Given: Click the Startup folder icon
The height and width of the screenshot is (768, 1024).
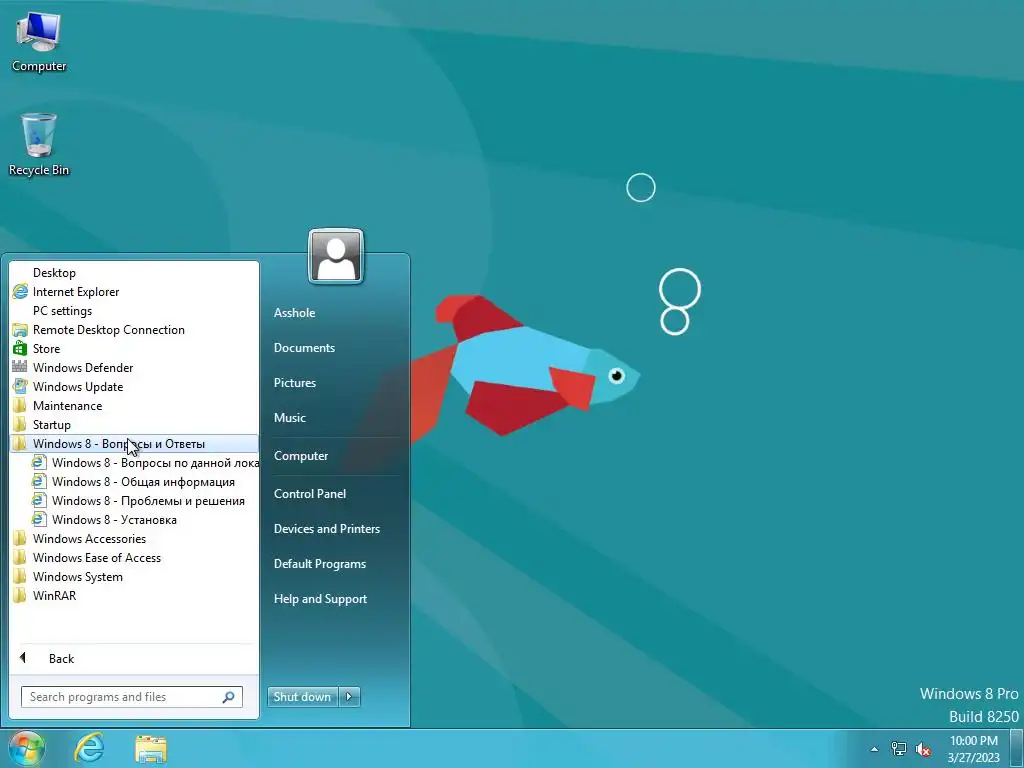Looking at the screenshot, I should (20, 424).
